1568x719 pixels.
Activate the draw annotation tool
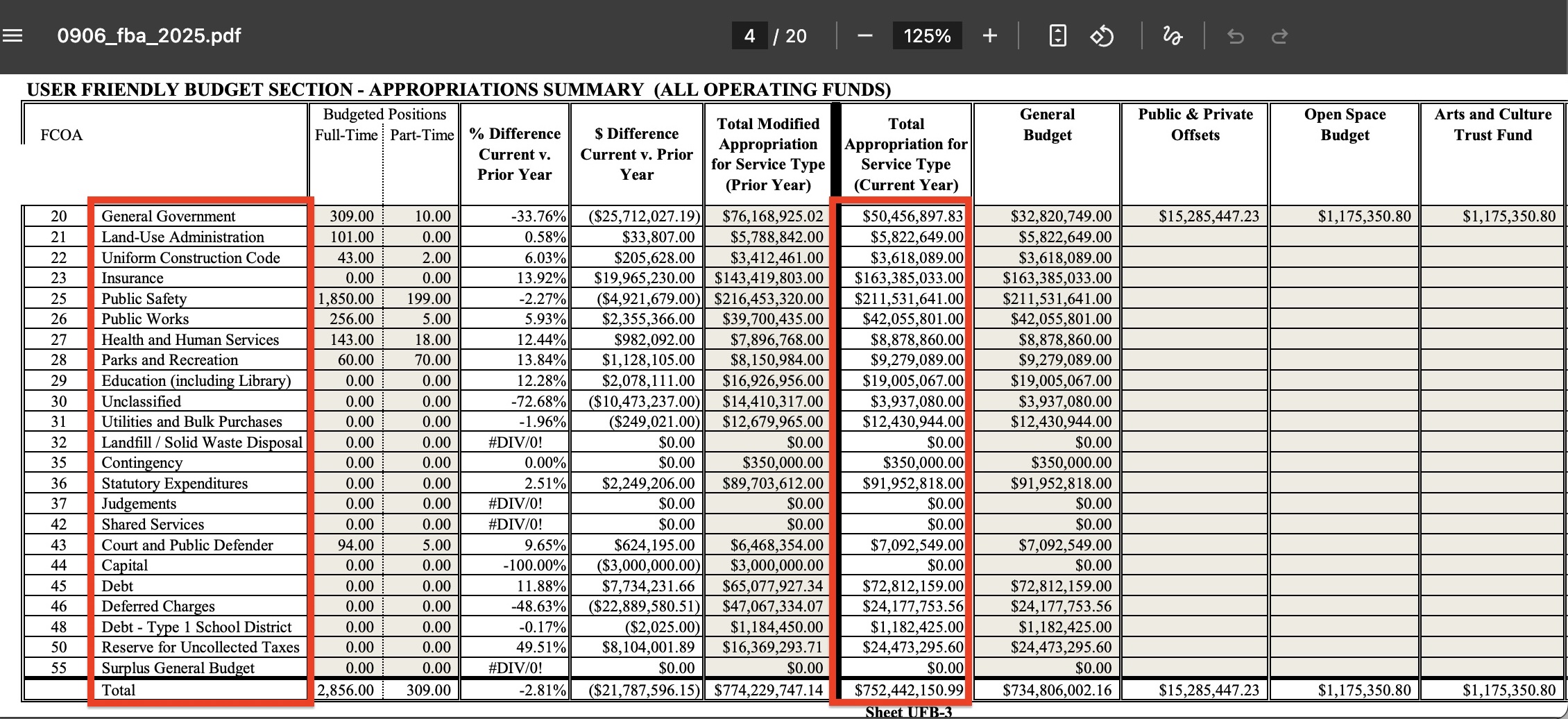pyautogui.click(x=1172, y=35)
